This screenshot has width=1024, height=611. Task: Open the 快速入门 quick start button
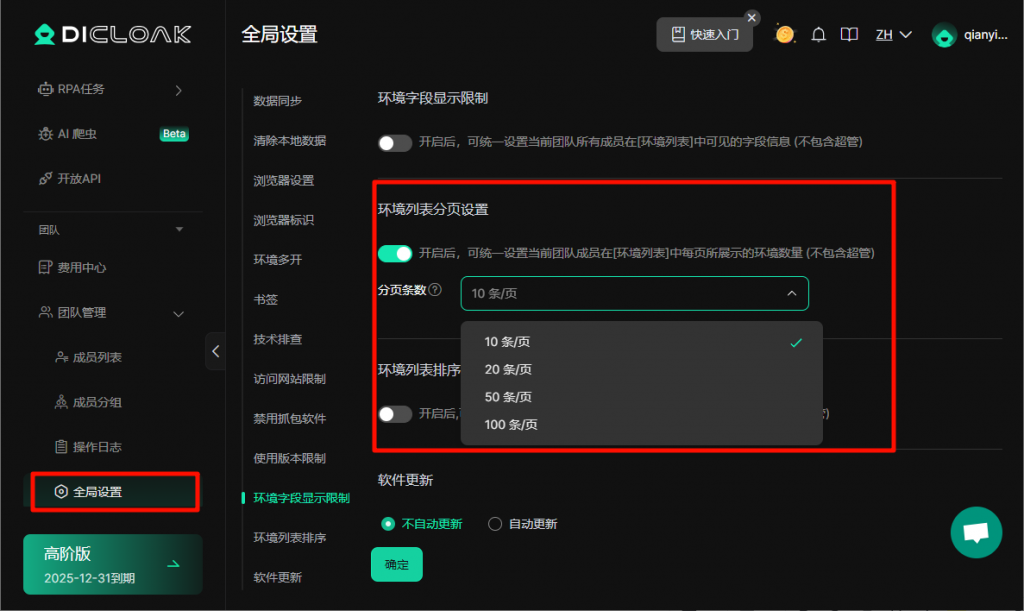704,34
